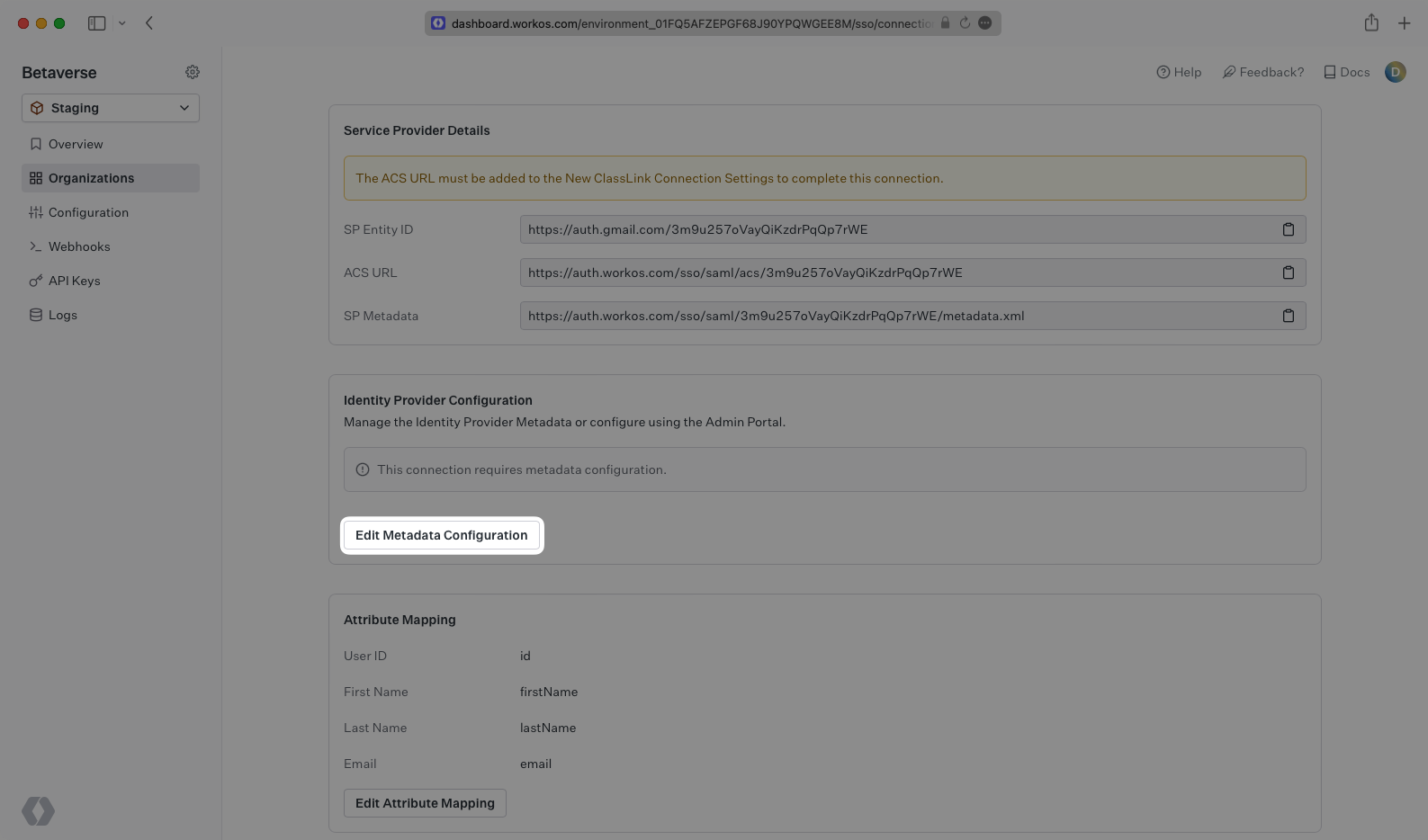
Task: Open Betaverse settings gear
Action: click(x=193, y=72)
